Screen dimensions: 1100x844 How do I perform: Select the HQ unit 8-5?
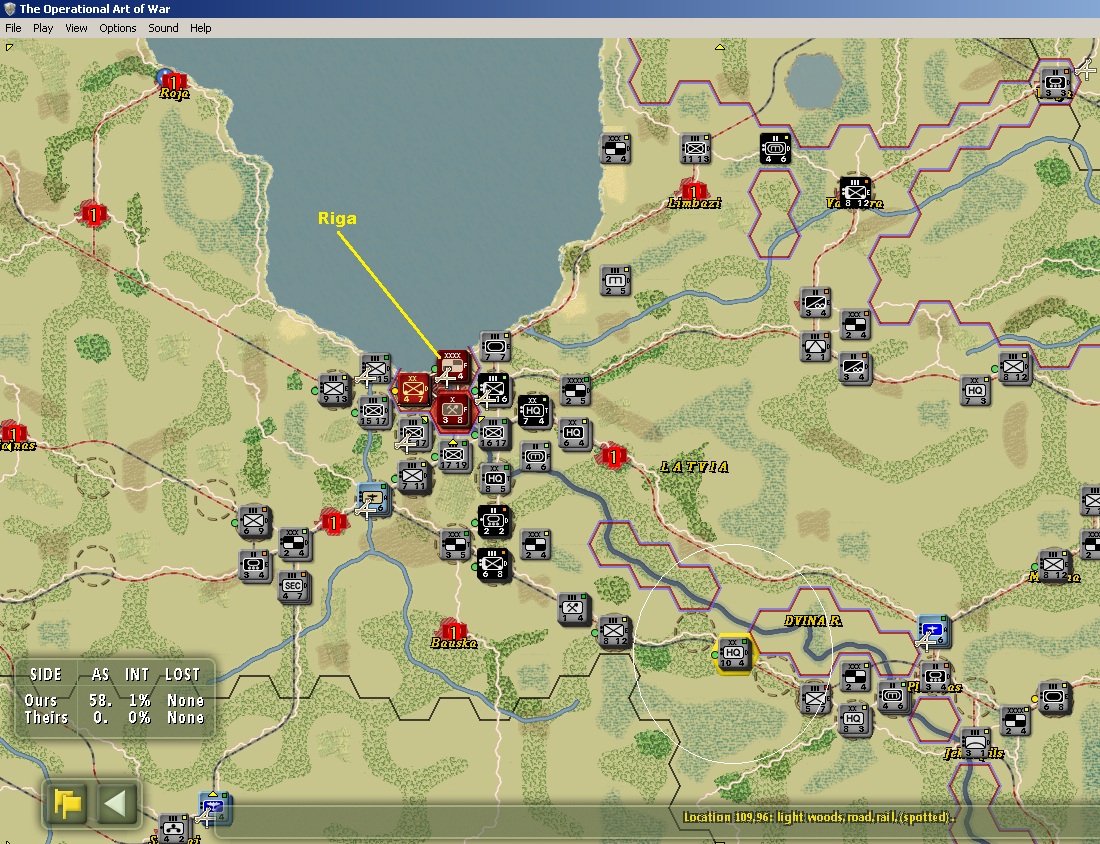pos(494,478)
